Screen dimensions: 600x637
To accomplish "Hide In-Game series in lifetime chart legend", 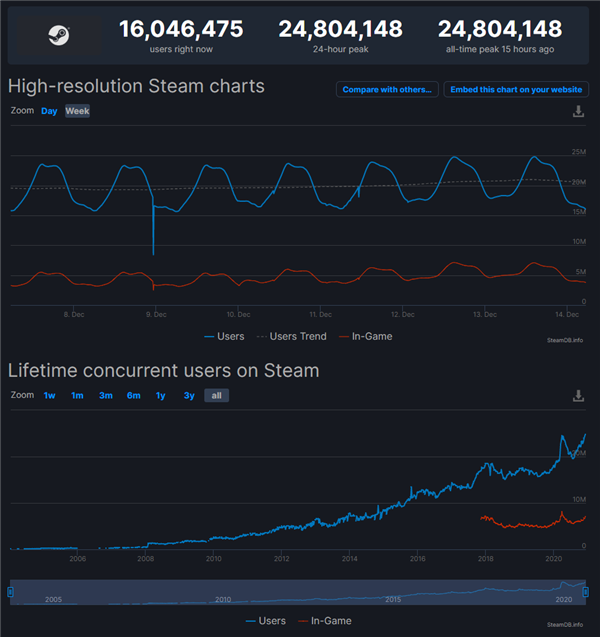I will pyautogui.click(x=325, y=621).
